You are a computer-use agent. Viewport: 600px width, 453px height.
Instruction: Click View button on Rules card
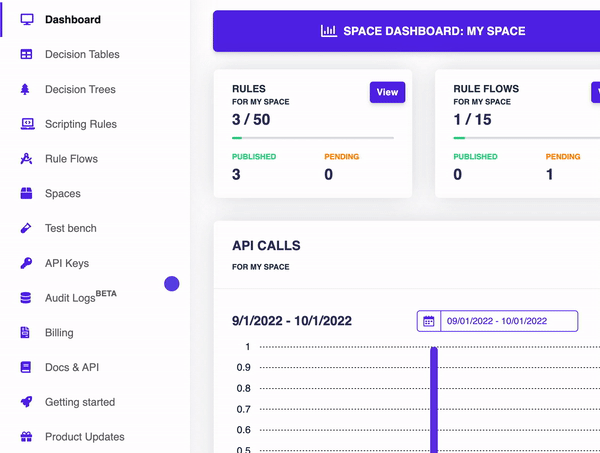click(x=387, y=92)
